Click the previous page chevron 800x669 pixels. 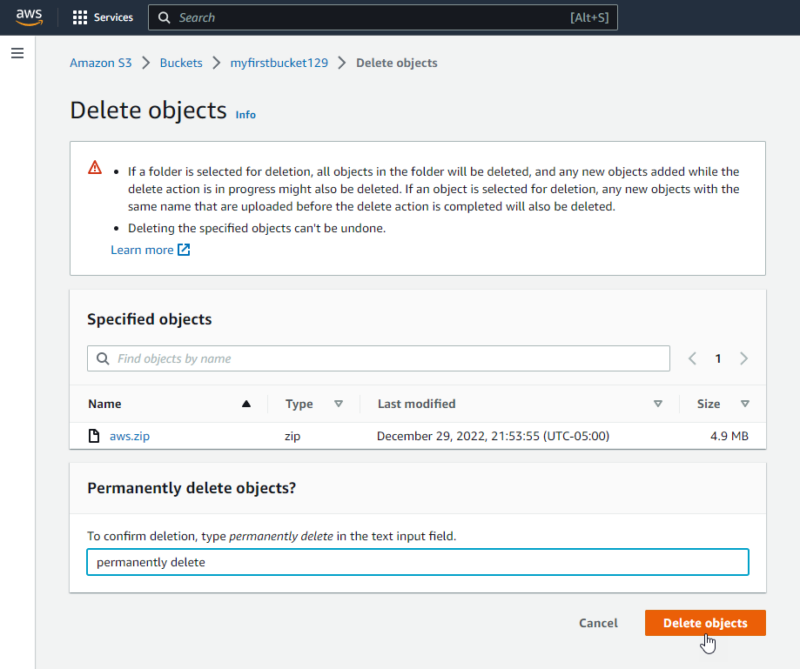coord(692,358)
